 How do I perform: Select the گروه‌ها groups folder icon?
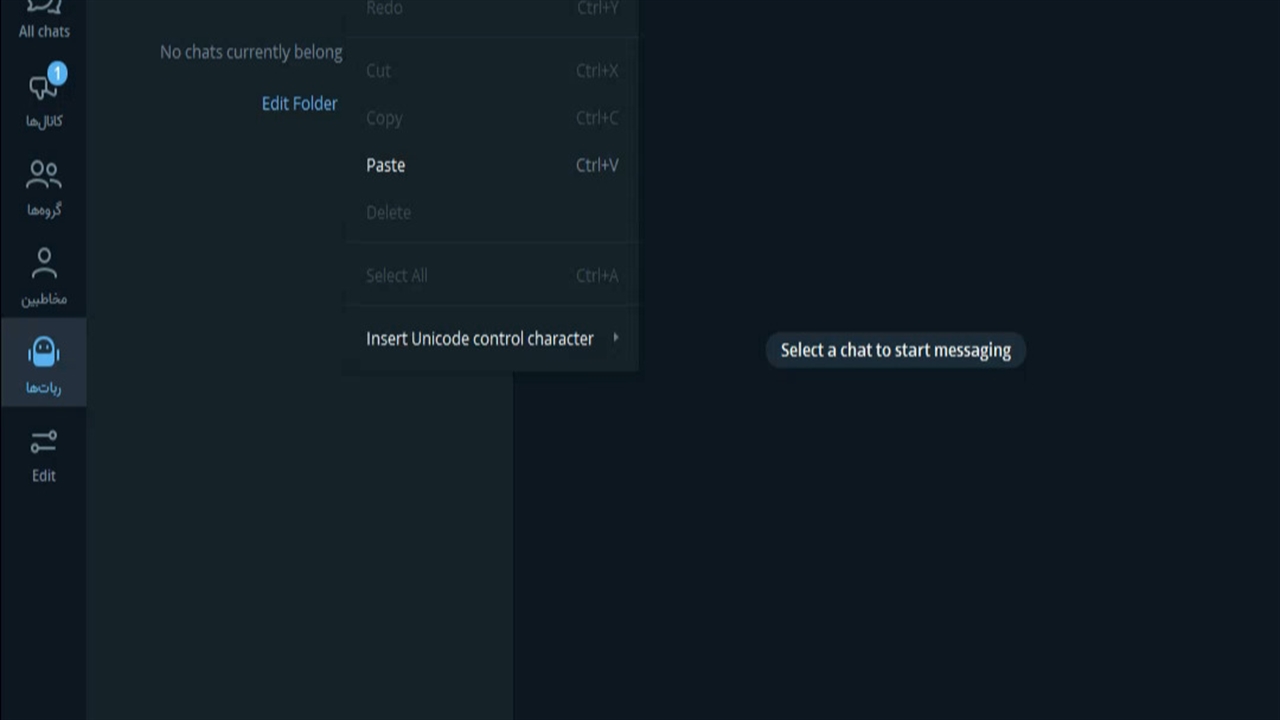(43, 175)
